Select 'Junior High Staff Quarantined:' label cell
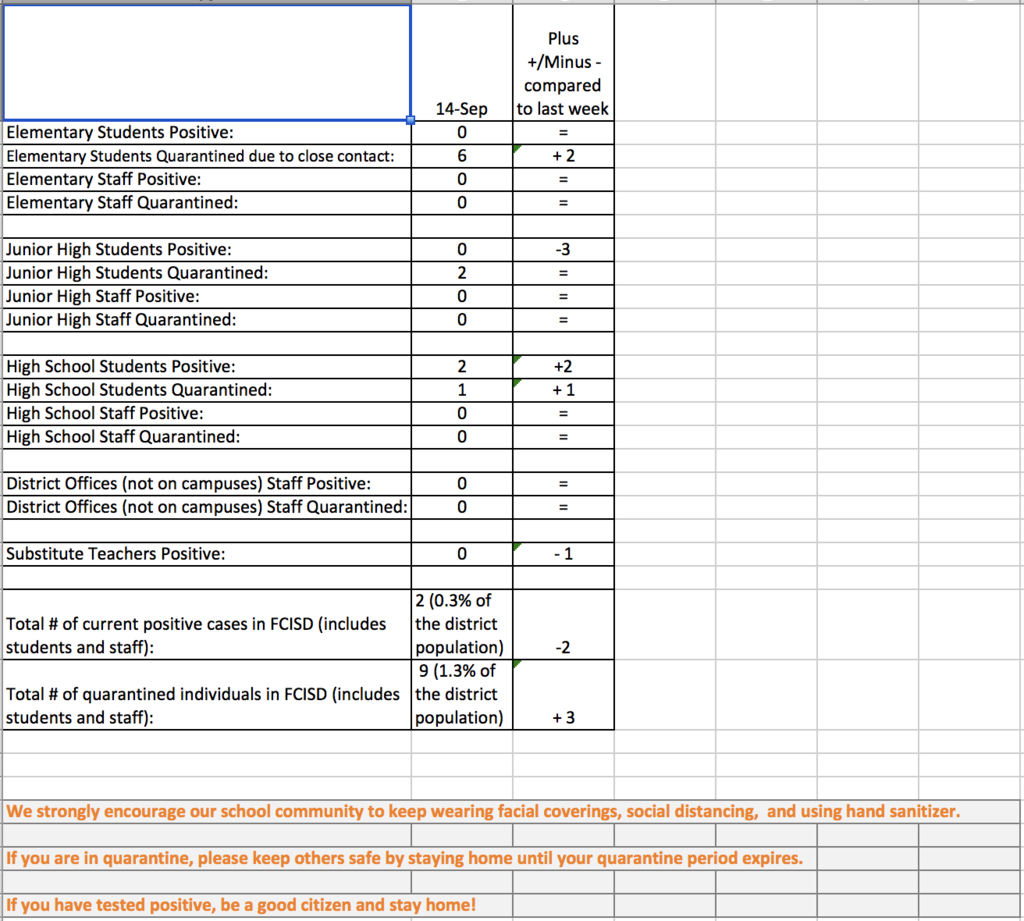This screenshot has height=921, width=1024. pos(207,320)
